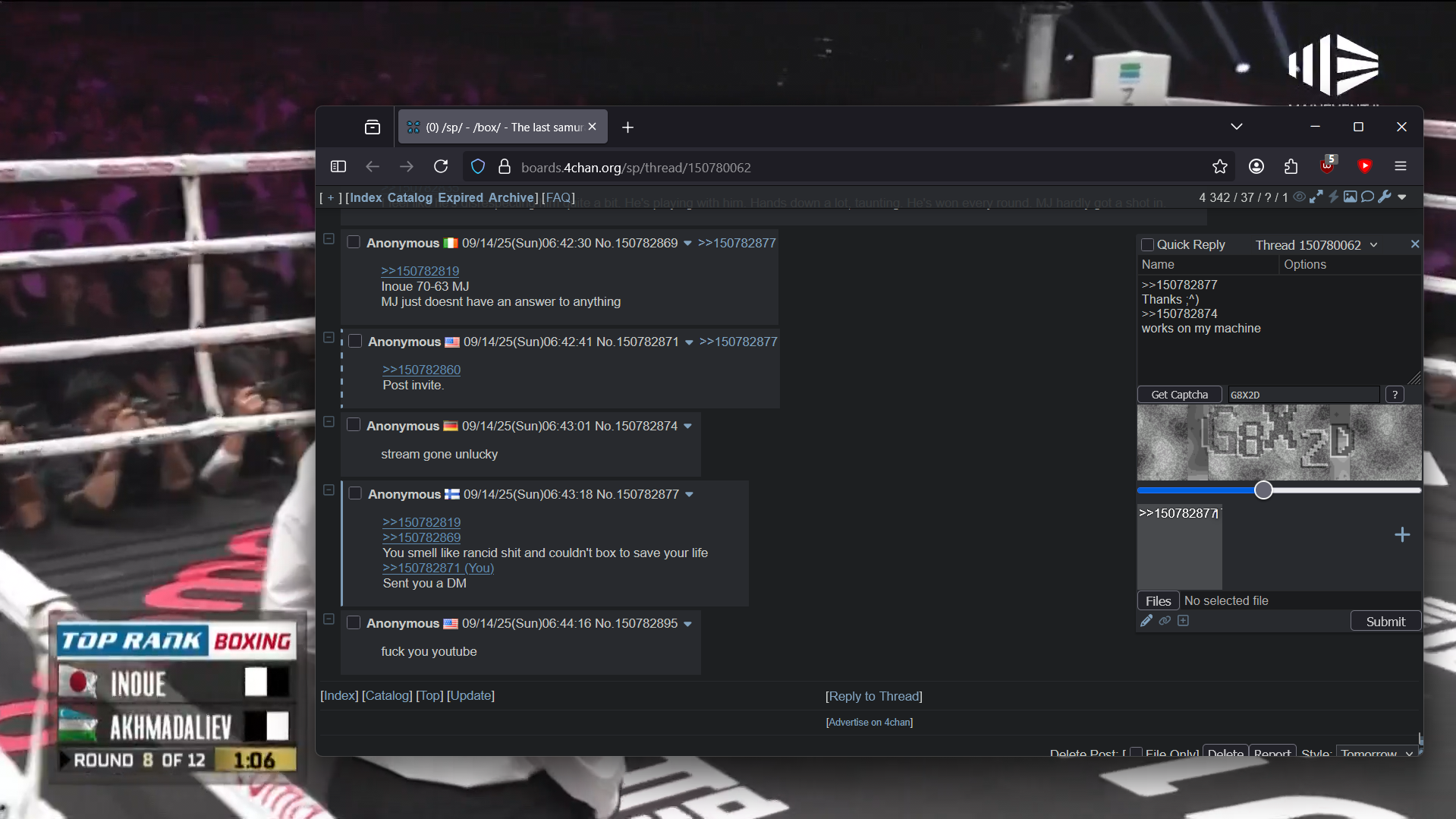
Task: Click the browser forward arrow
Action: (x=407, y=166)
